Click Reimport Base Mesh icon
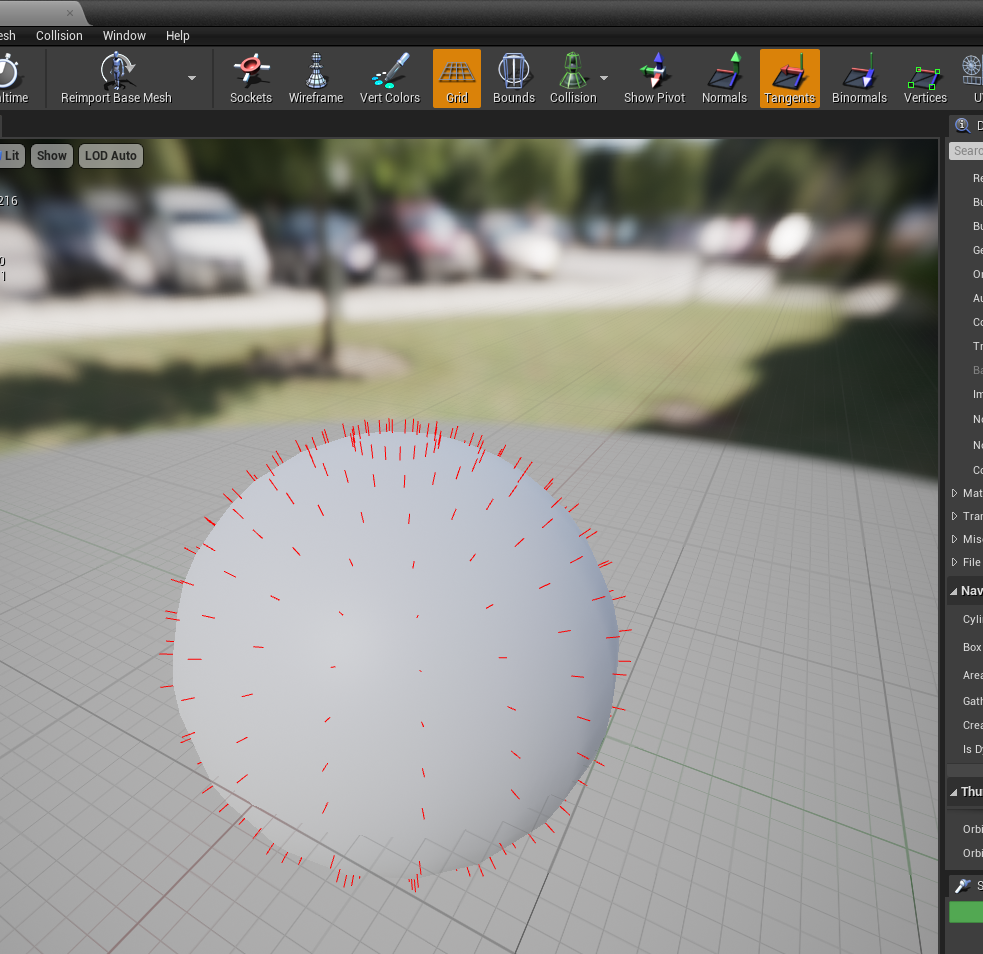 tap(117, 70)
